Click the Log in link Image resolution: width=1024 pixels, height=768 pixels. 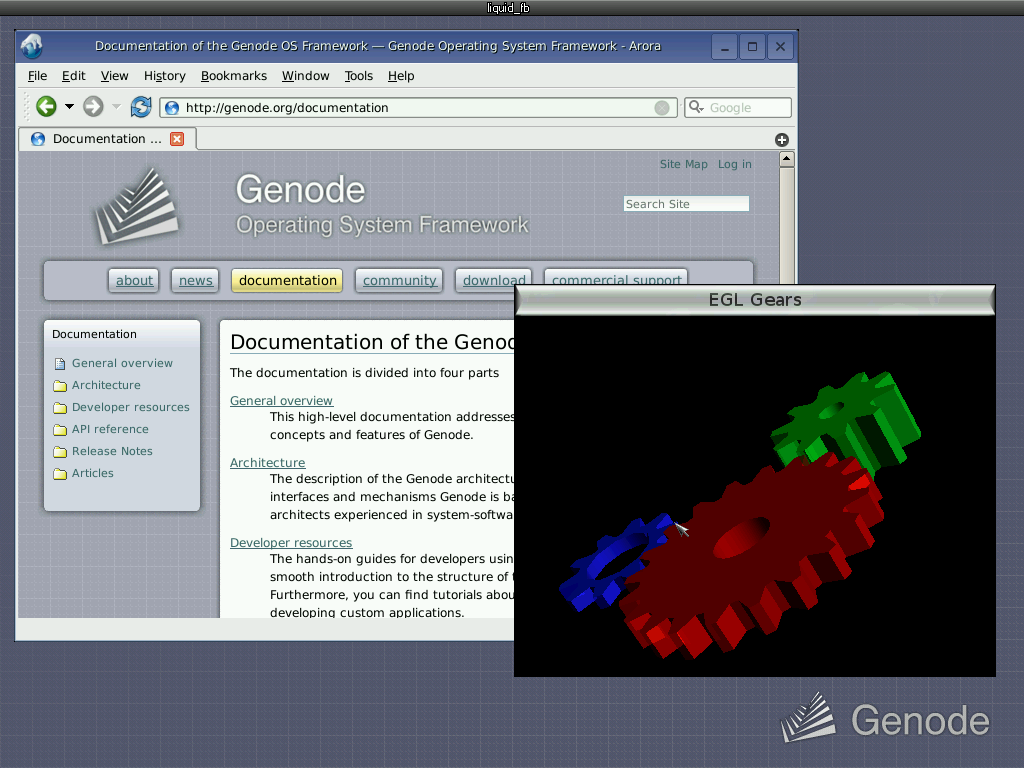[x=734, y=164]
